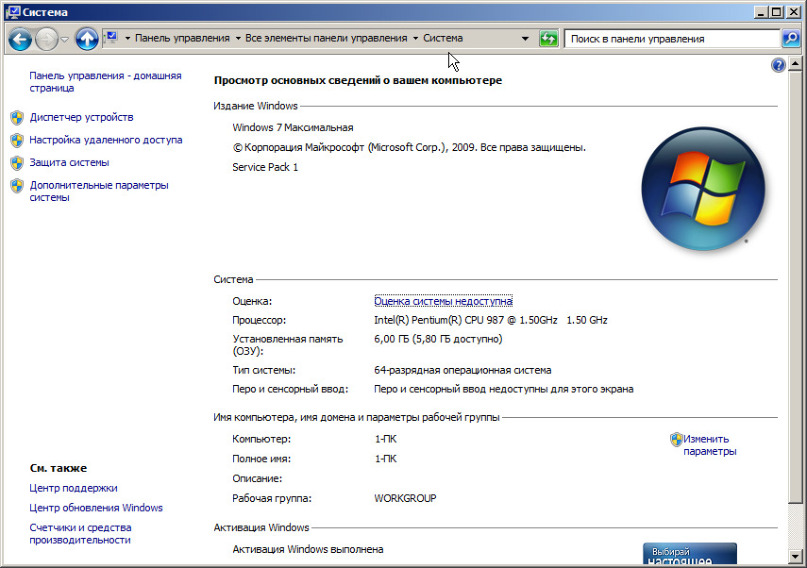Viewport: 807px width, 568px height.
Task: Open Настройка удаленного доступа link
Action: 106,140
